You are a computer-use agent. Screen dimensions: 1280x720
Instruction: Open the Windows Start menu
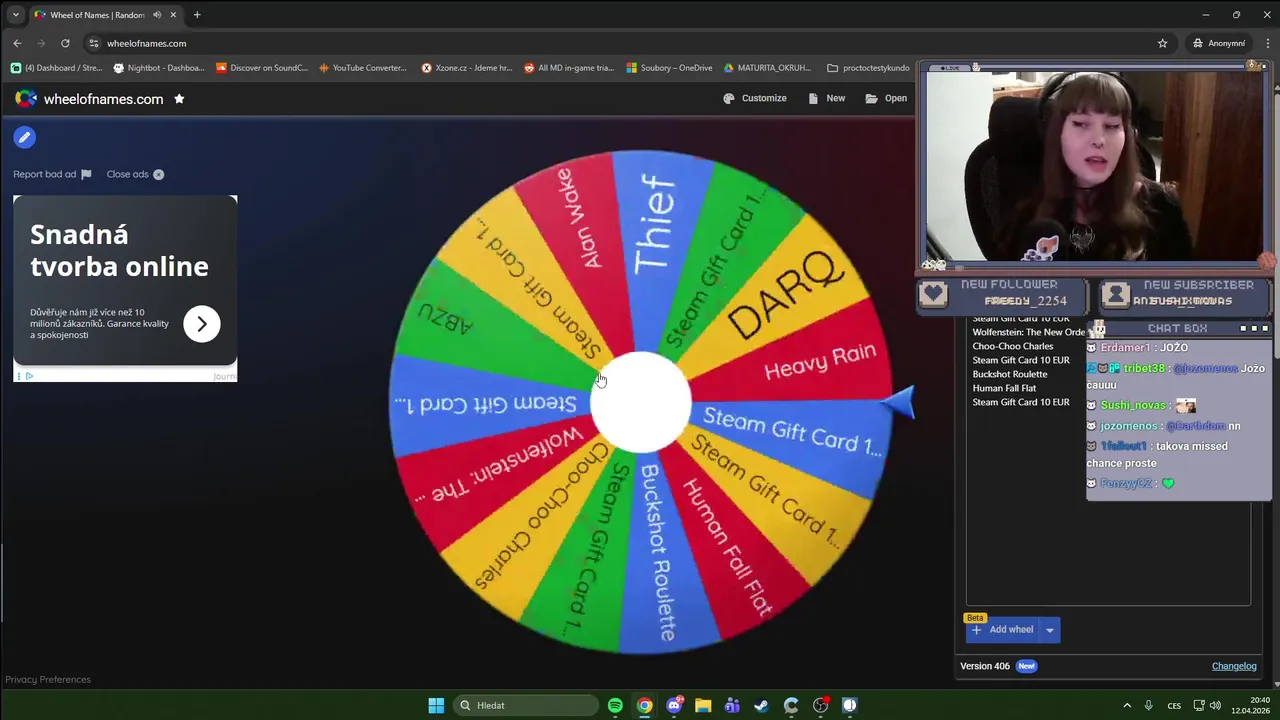pos(436,705)
